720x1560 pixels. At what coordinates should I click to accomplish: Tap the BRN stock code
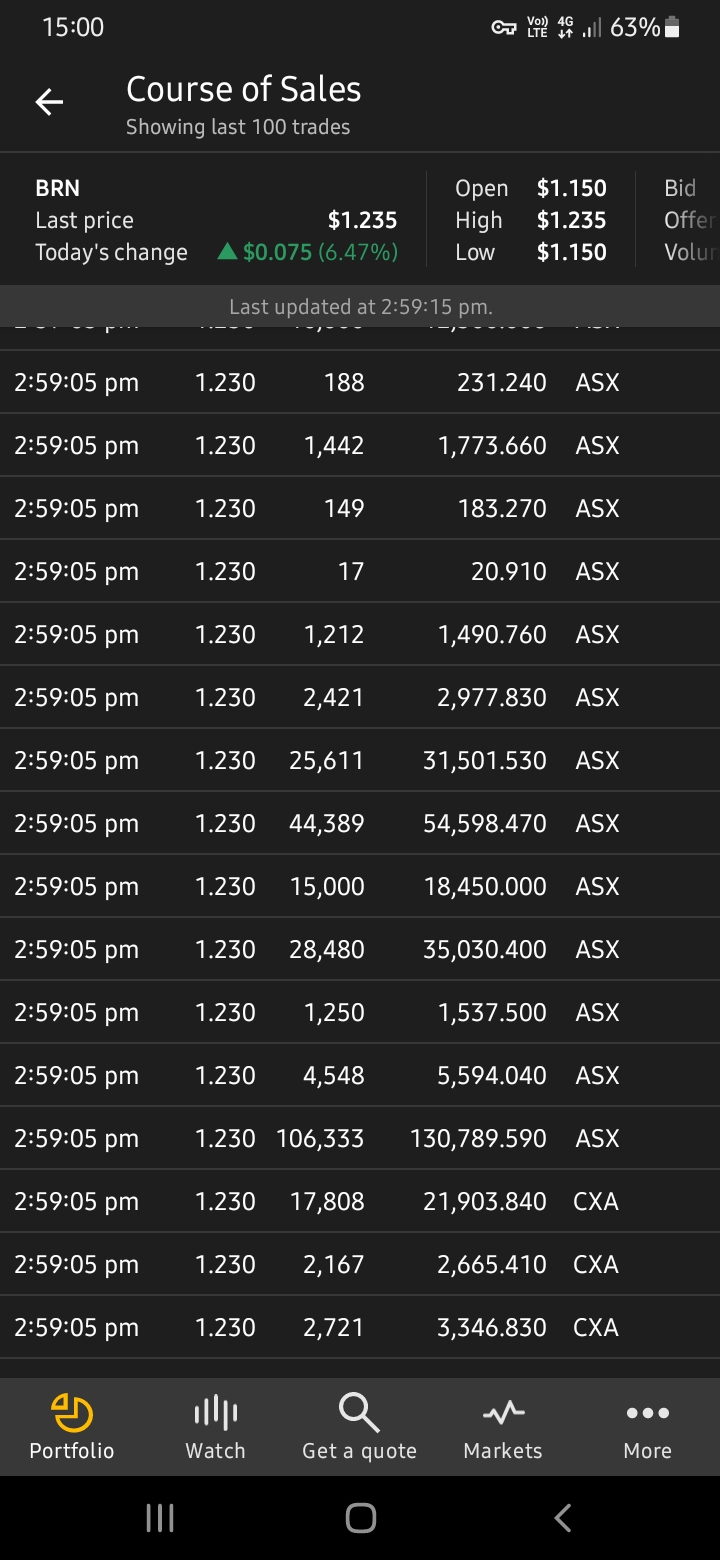point(57,188)
